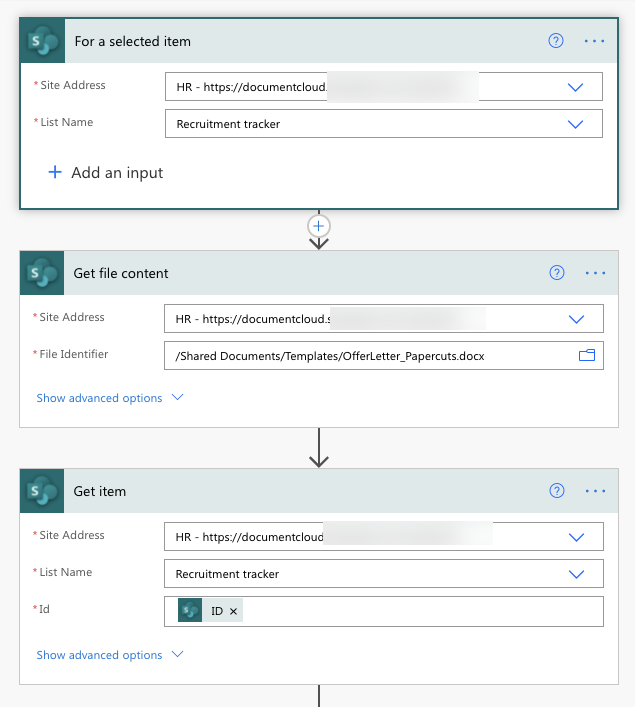The height and width of the screenshot is (707, 635).
Task: Click help icon on Get file content card
Action: point(557,273)
